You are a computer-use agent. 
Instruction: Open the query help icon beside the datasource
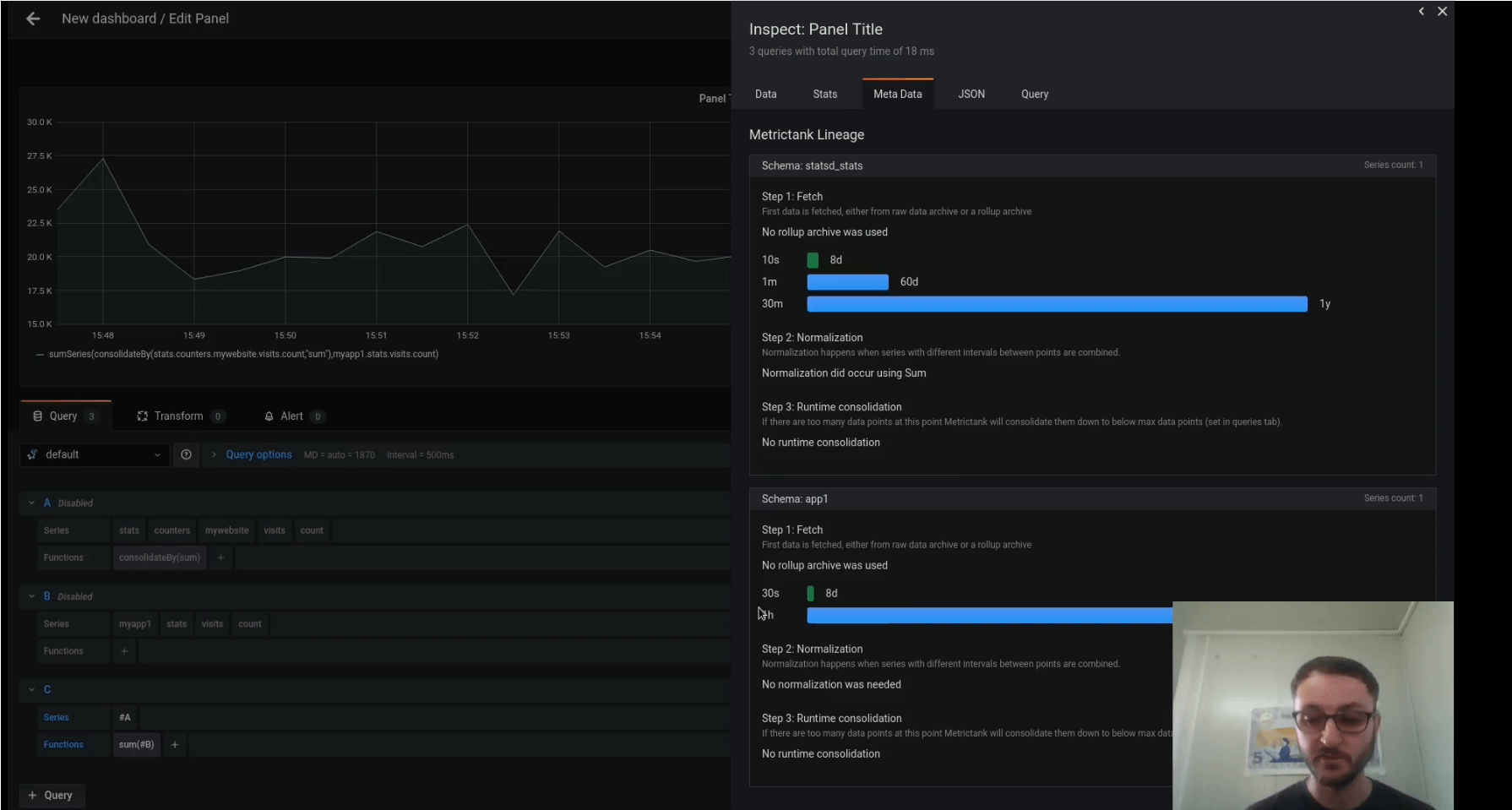[186, 454]
